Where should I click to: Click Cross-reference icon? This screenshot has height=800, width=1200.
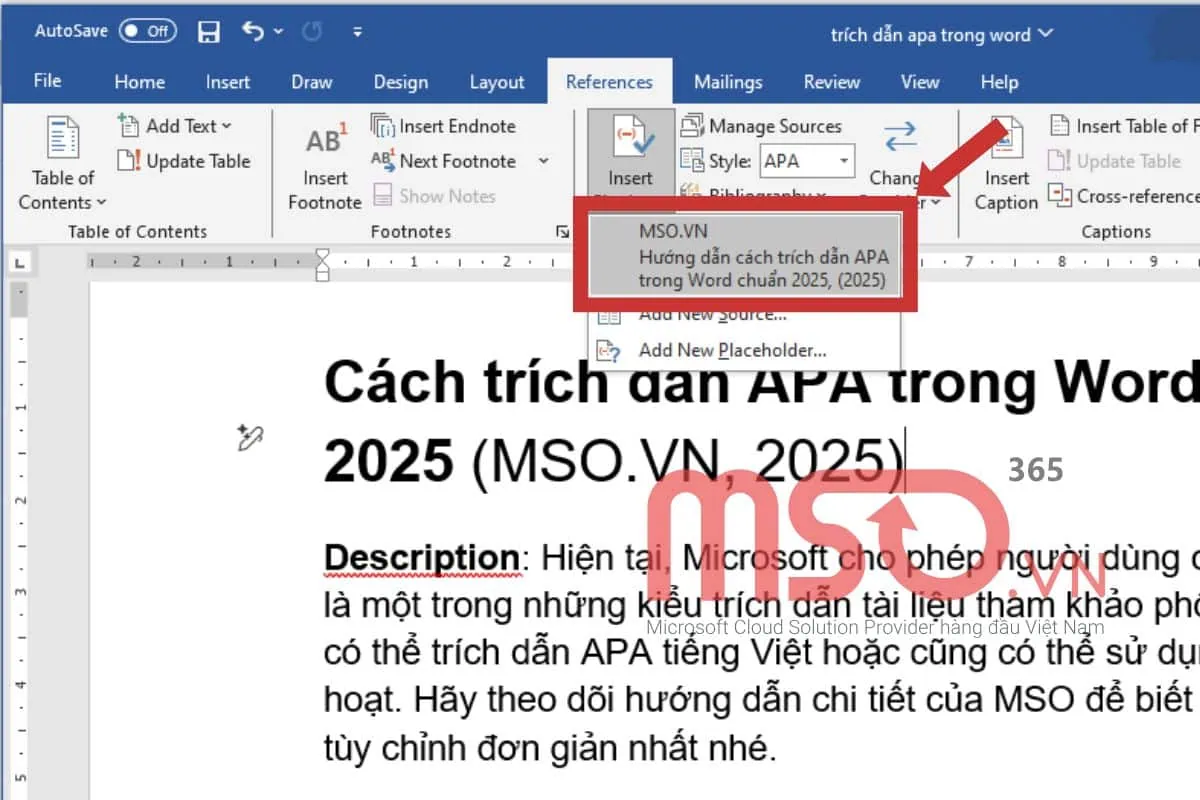(1060, 196)
